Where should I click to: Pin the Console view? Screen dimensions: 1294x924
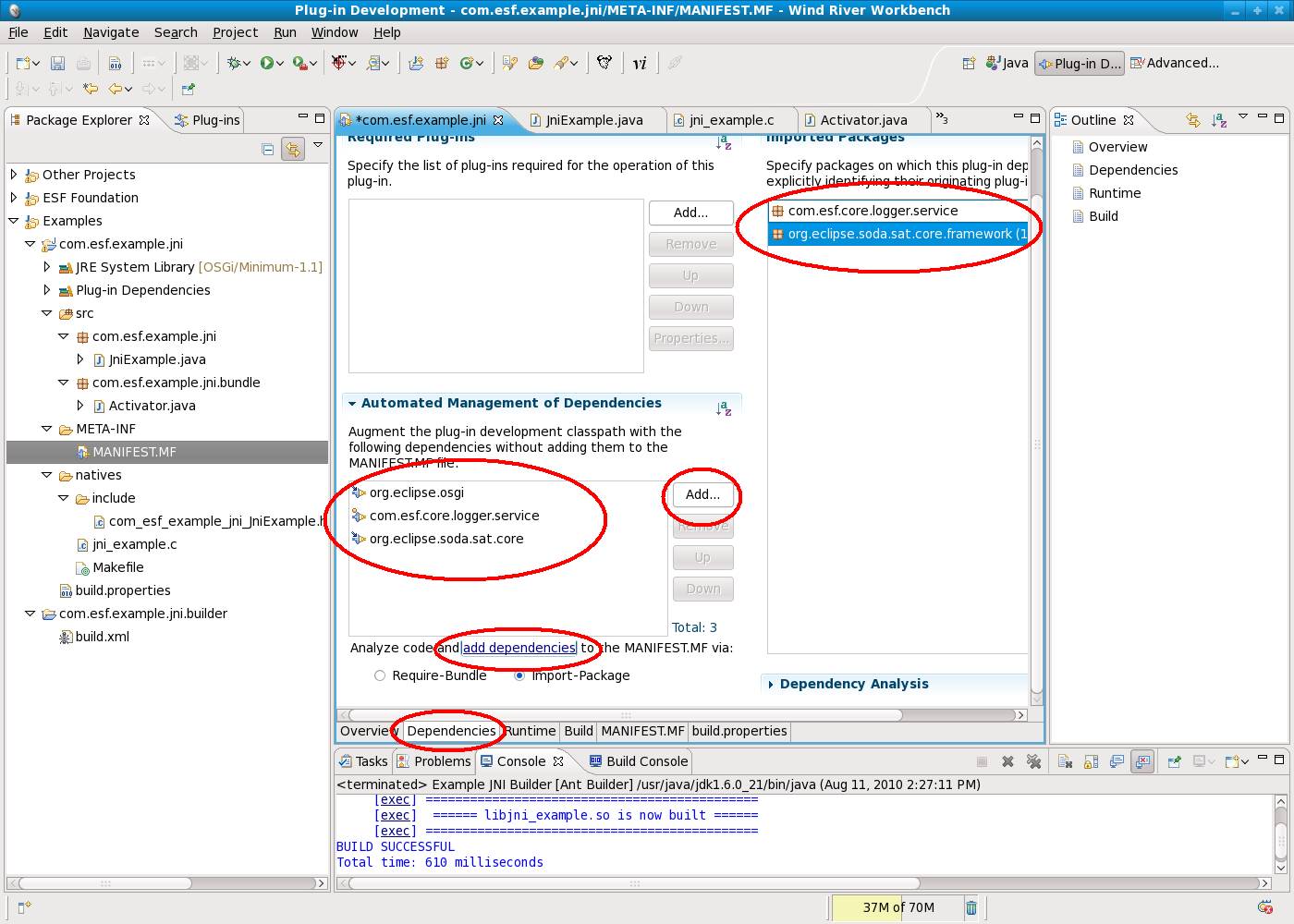pos(1174,761)
